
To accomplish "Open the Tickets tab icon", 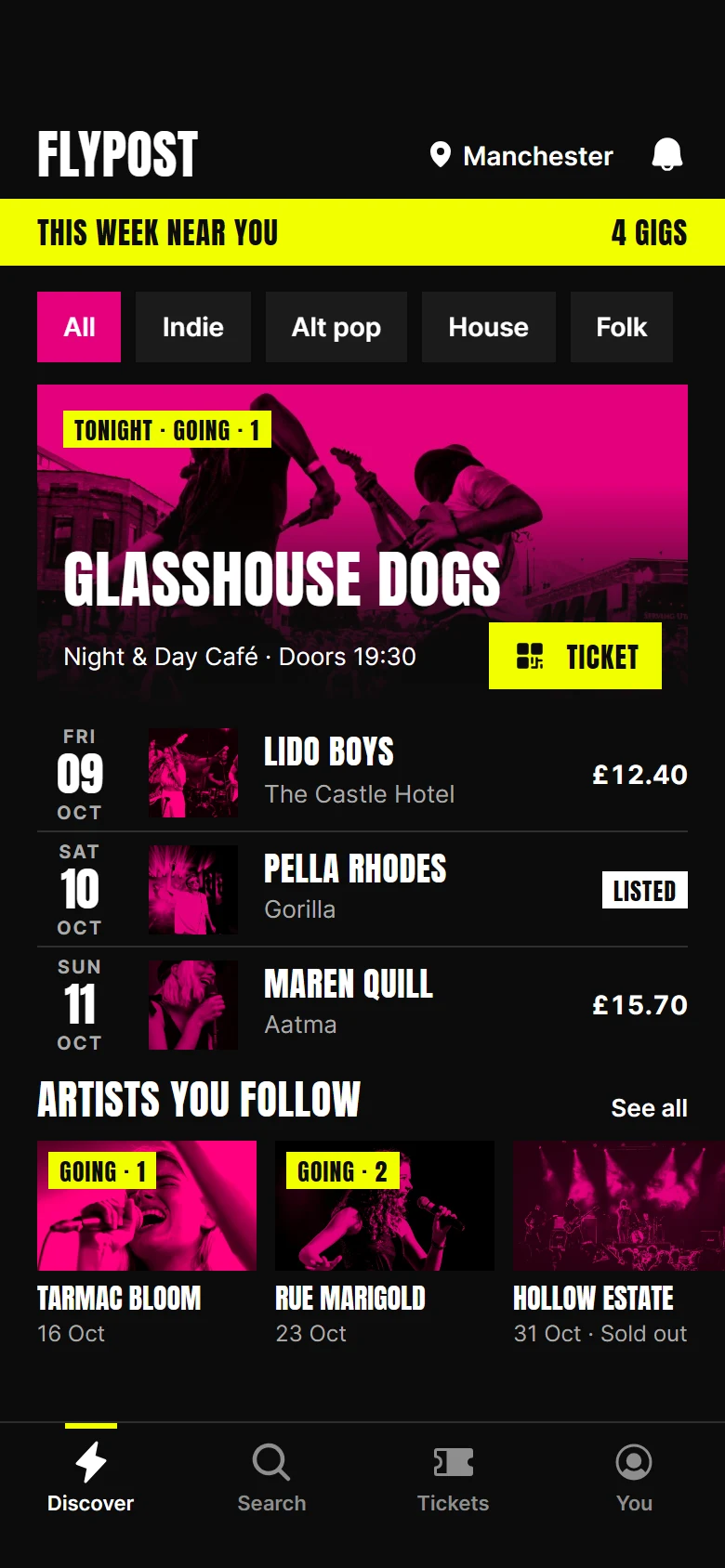I will [x=453, y=1462].
